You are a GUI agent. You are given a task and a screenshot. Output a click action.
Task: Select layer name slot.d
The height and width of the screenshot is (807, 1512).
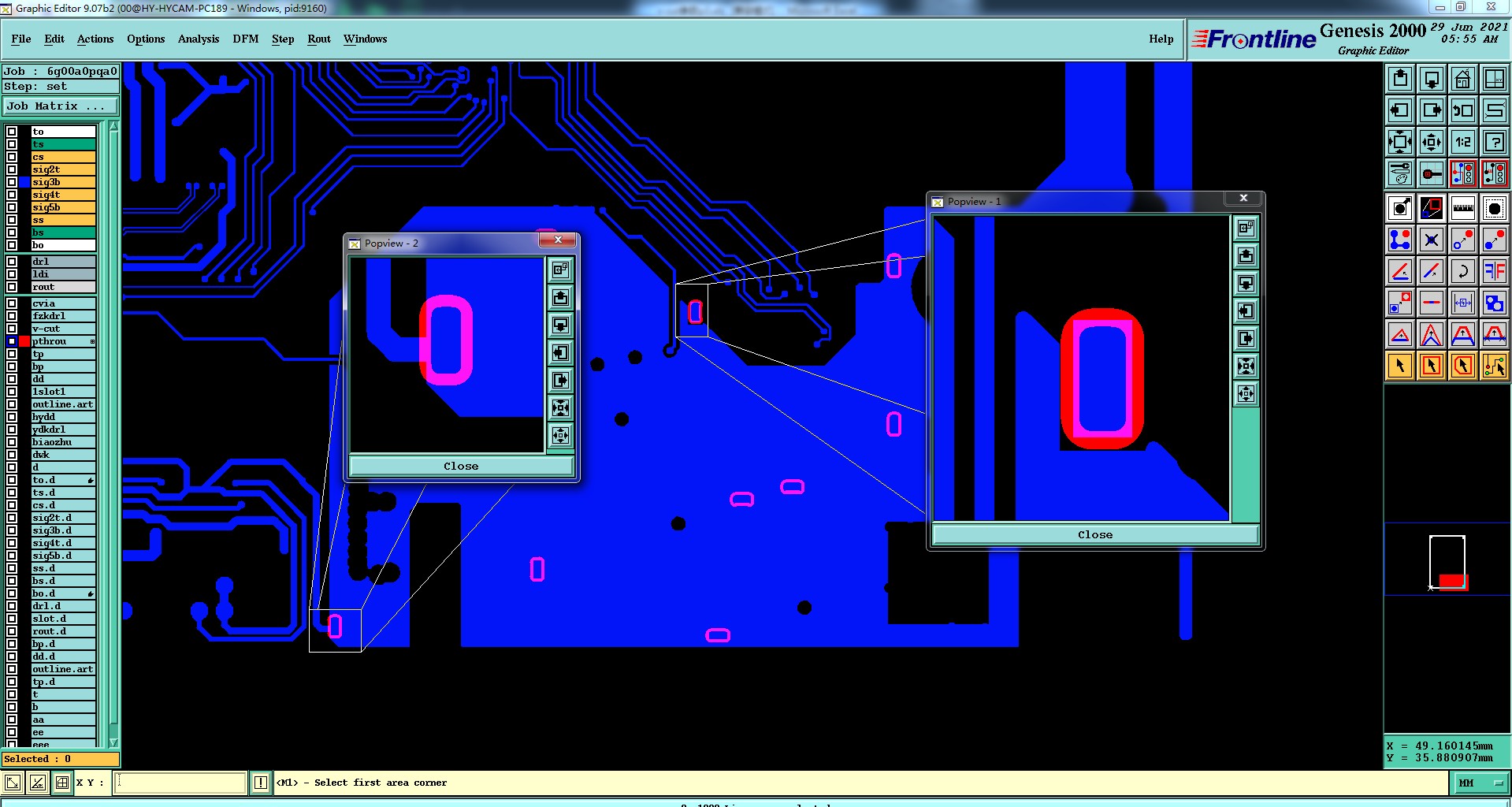pos(63,619)
